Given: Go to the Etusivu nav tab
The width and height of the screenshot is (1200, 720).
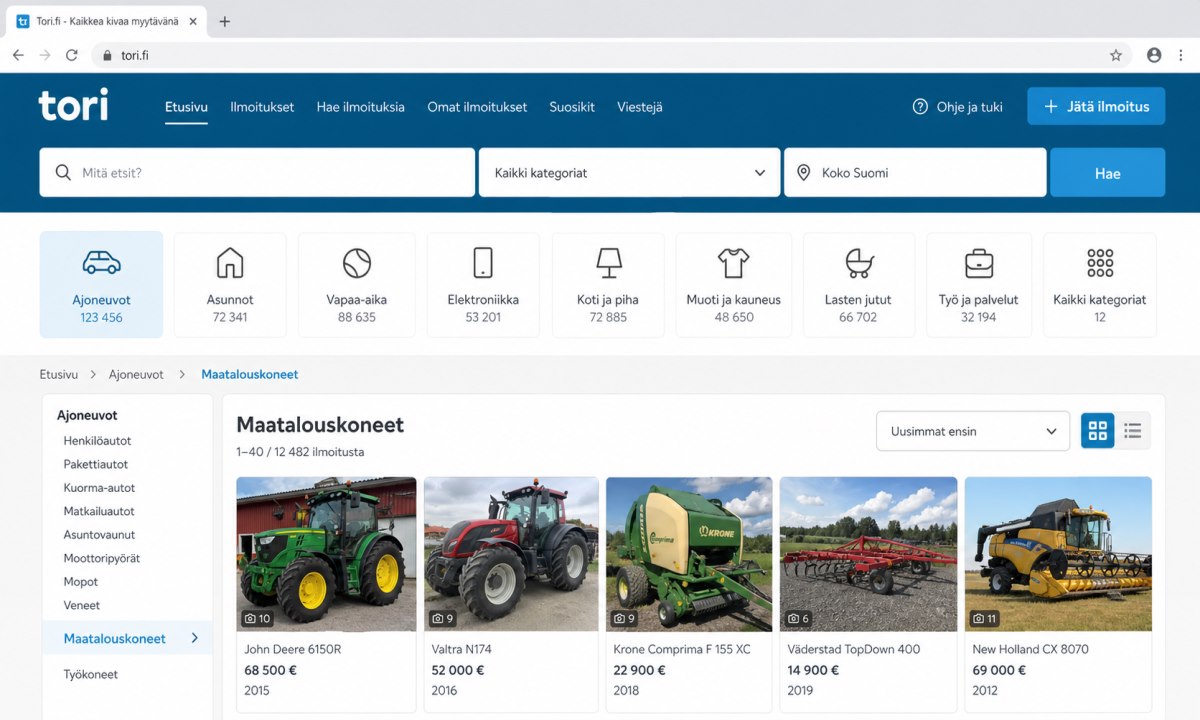Looking at the screenshot, I should [186, 107].
